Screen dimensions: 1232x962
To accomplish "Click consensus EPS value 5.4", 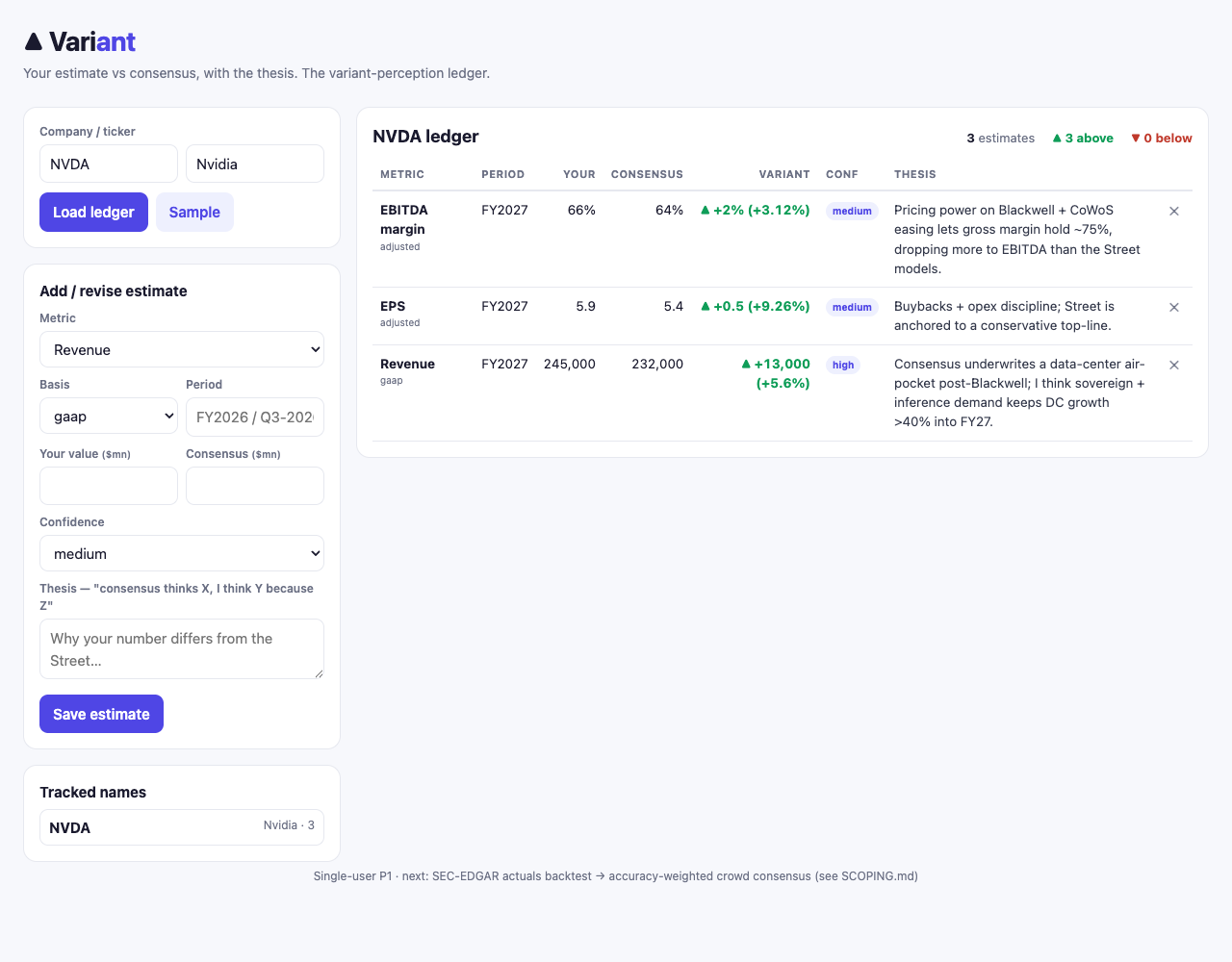I will (673, 306).
